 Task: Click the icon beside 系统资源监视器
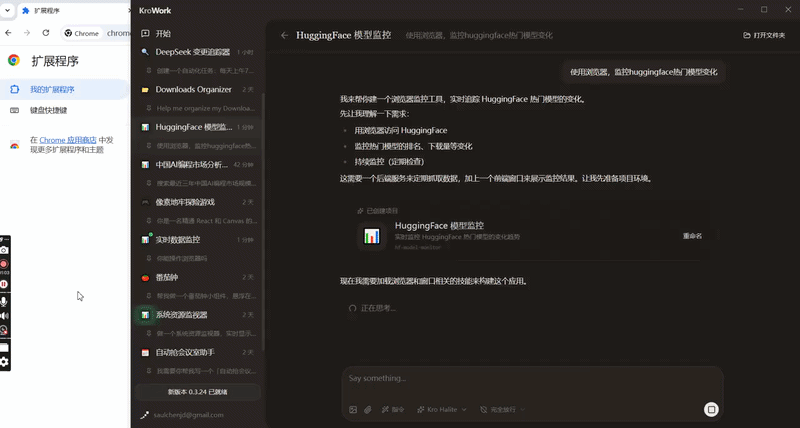coord(145,315)
